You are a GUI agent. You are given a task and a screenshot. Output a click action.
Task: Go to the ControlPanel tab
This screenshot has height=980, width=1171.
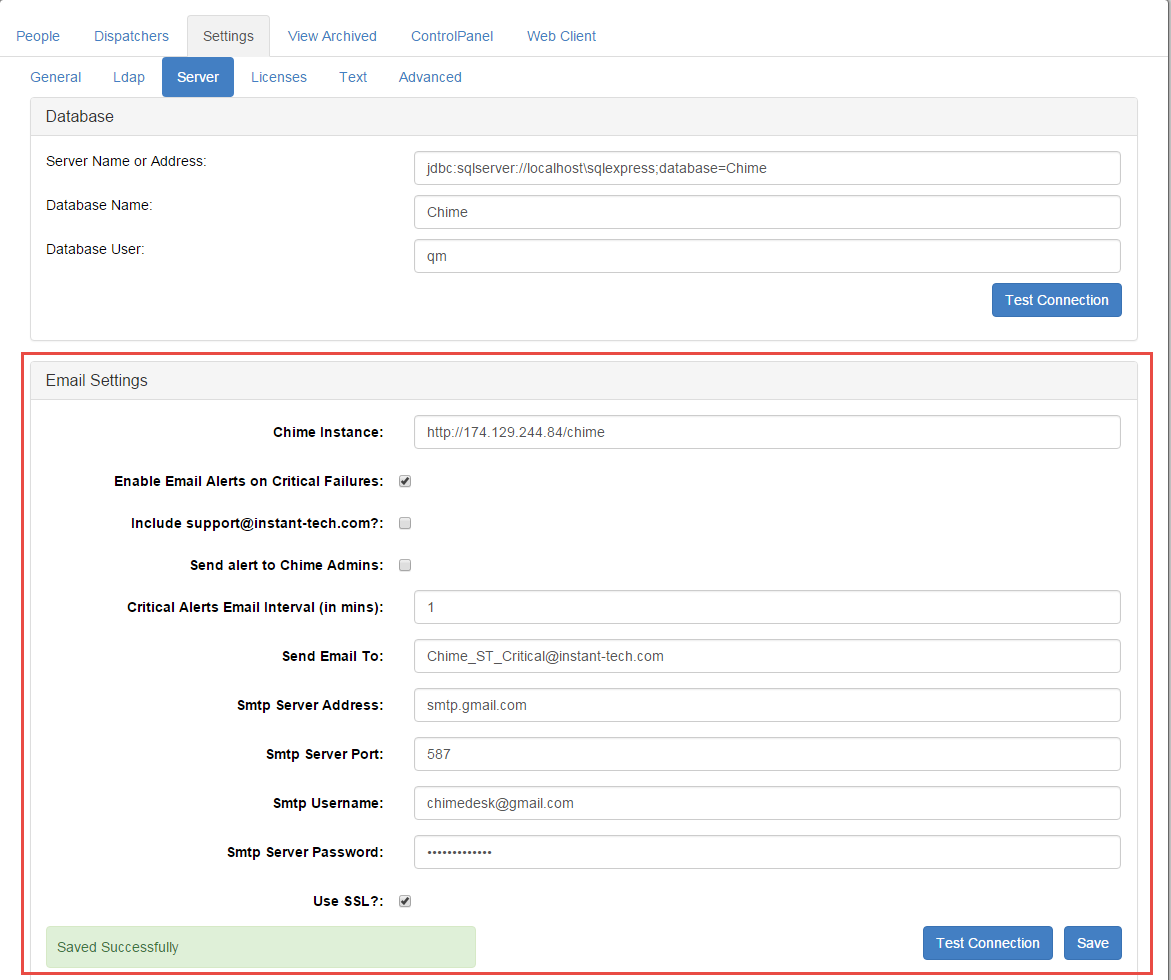pos(452,36)
